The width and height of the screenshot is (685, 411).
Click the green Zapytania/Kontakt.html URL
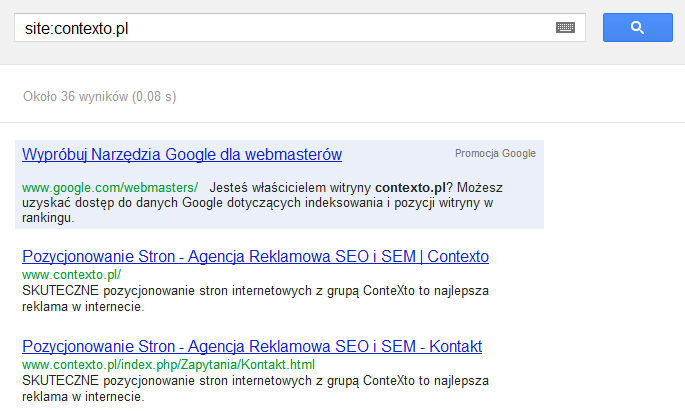168,364
